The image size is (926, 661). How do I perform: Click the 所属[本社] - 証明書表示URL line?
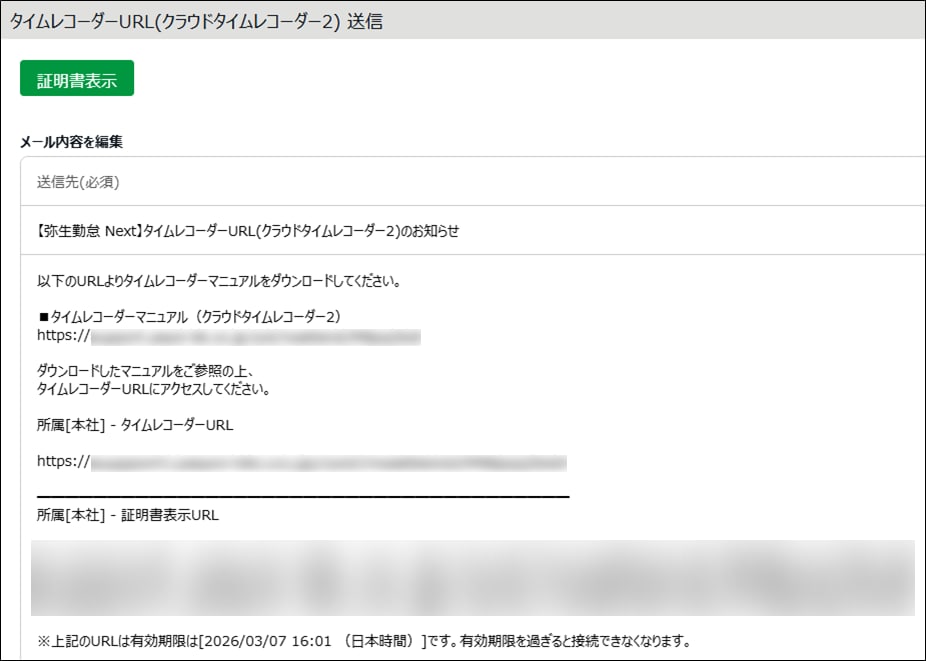(x=127, y=515)
